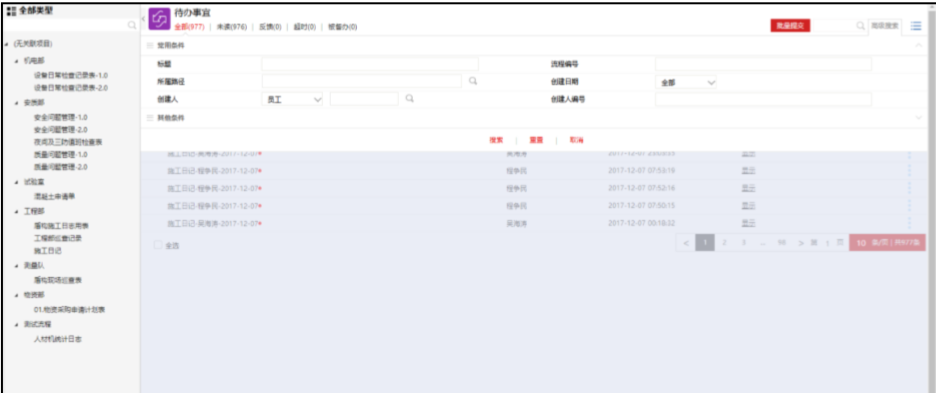Open the 员工 creator type dropdown

pyautogui.click(x=292, y=100)
